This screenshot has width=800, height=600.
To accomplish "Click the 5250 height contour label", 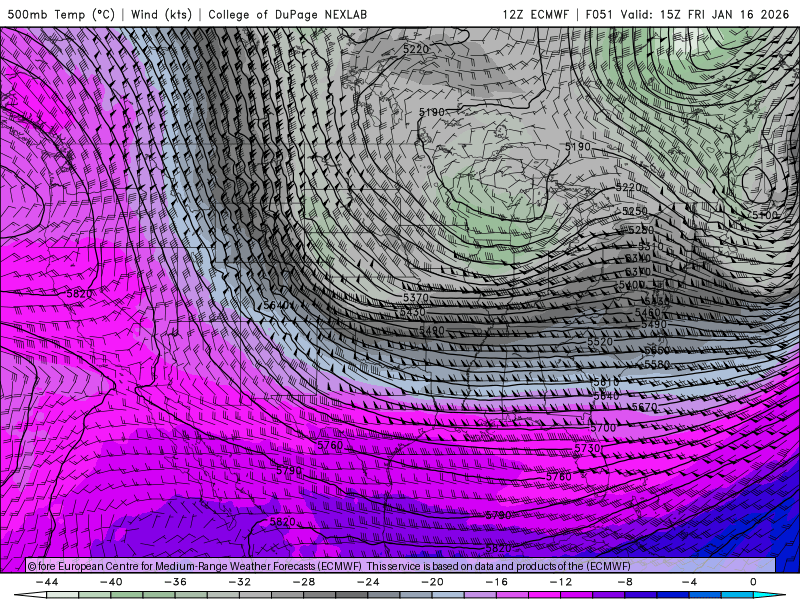I will click(x=635, y=211).
